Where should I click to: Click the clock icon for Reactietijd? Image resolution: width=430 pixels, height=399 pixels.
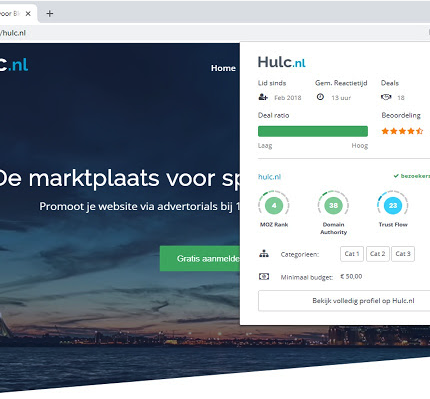320,97
